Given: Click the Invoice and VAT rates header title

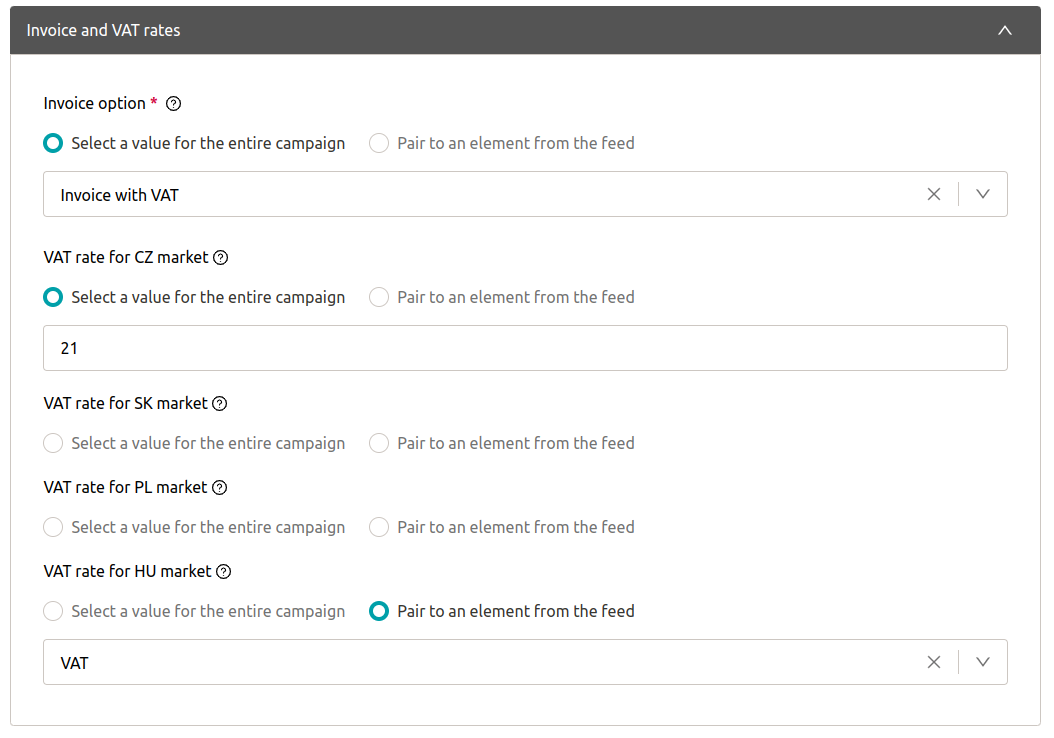Looking at the screenshot, I should 104,30.
